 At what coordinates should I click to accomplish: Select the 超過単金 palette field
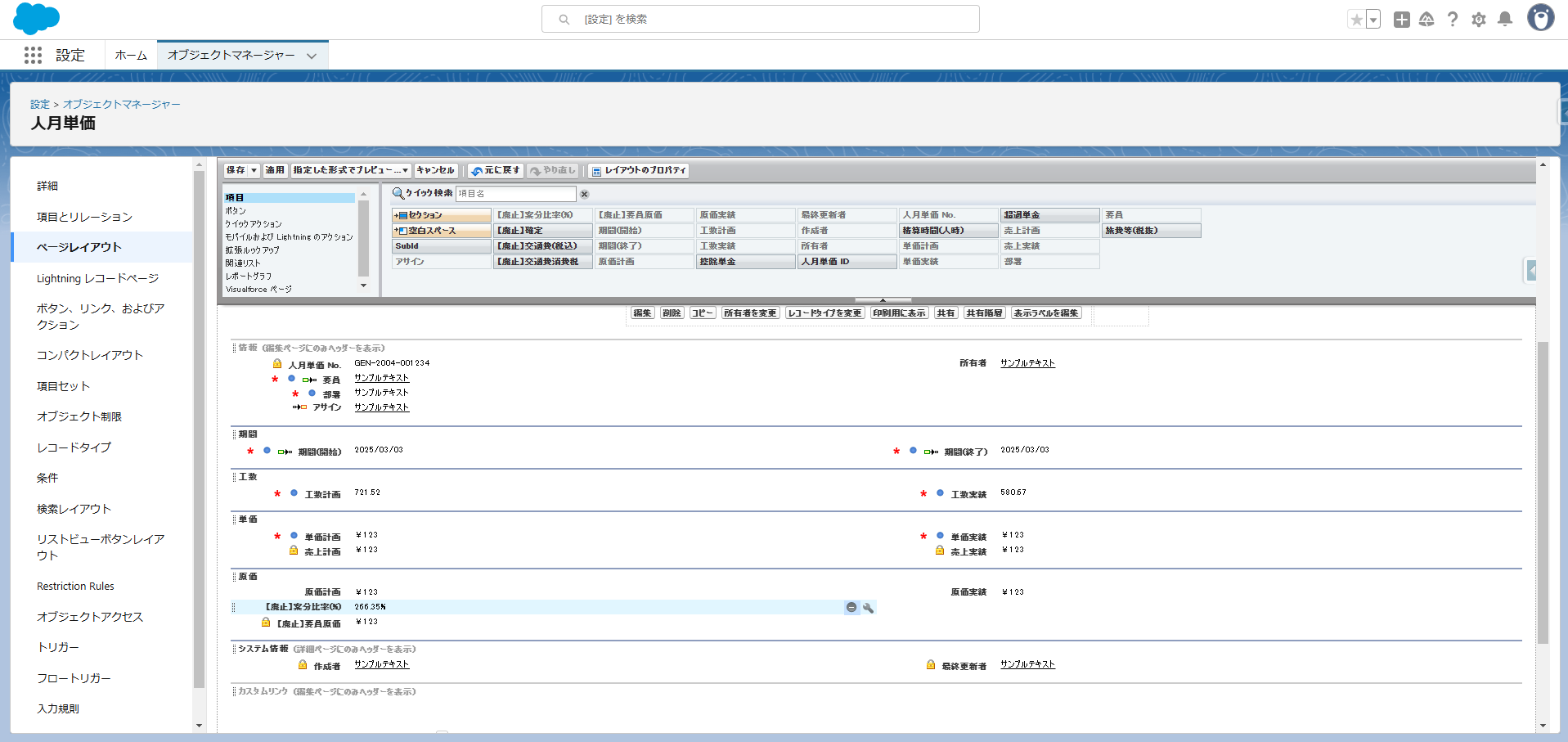pyautogui.click(x=1050, y=215)
